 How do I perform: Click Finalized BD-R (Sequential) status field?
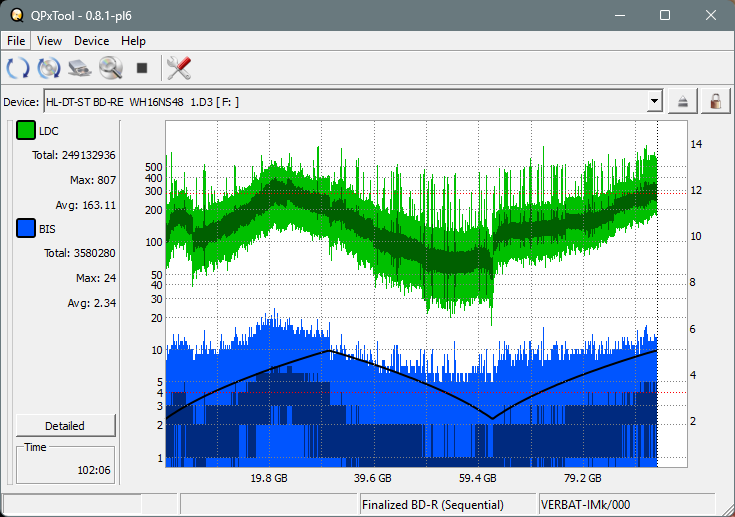(448, 504)
